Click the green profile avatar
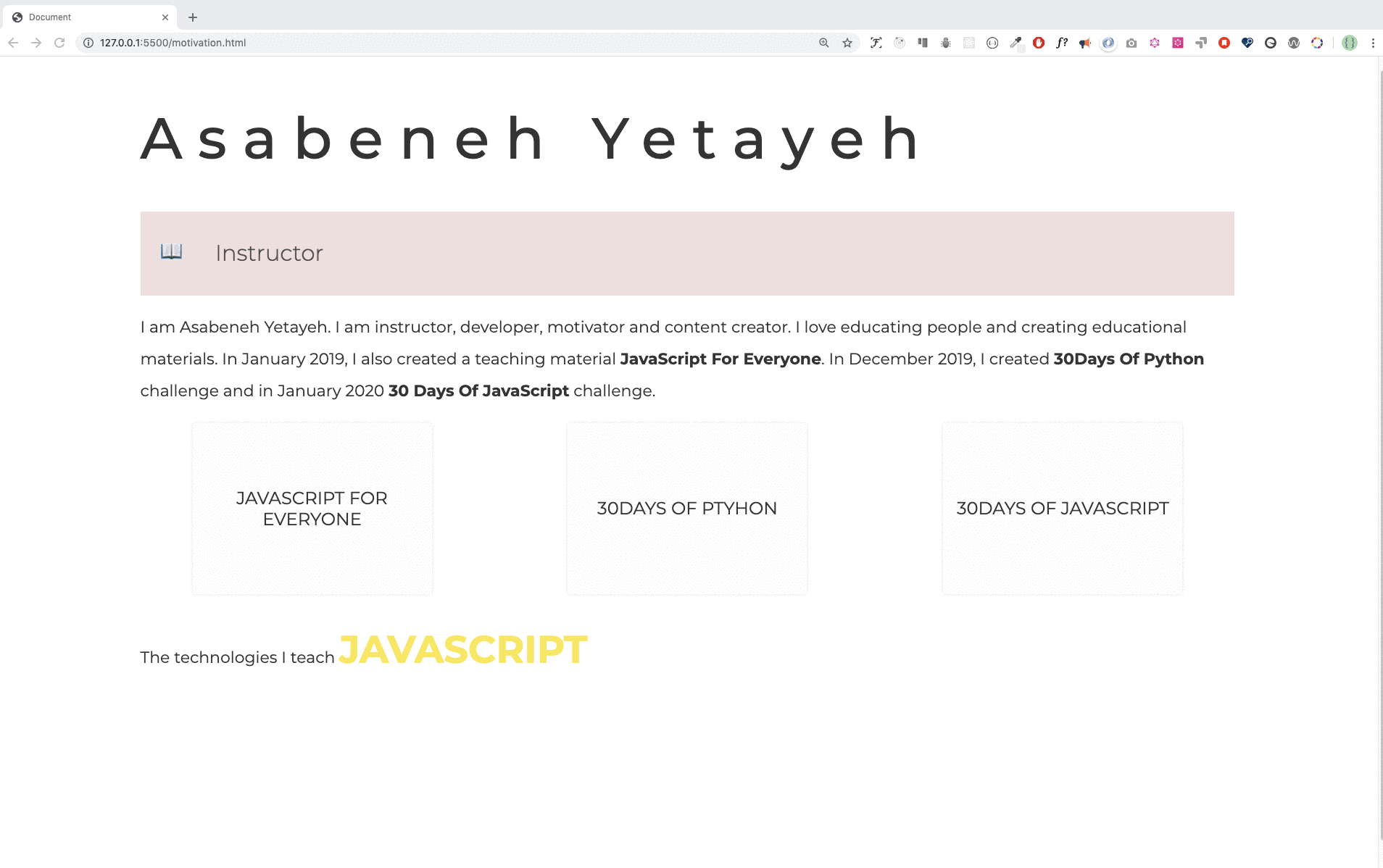Image resolution: width=1383 pixels, height=868 pixels. (x=1349, y=43)
